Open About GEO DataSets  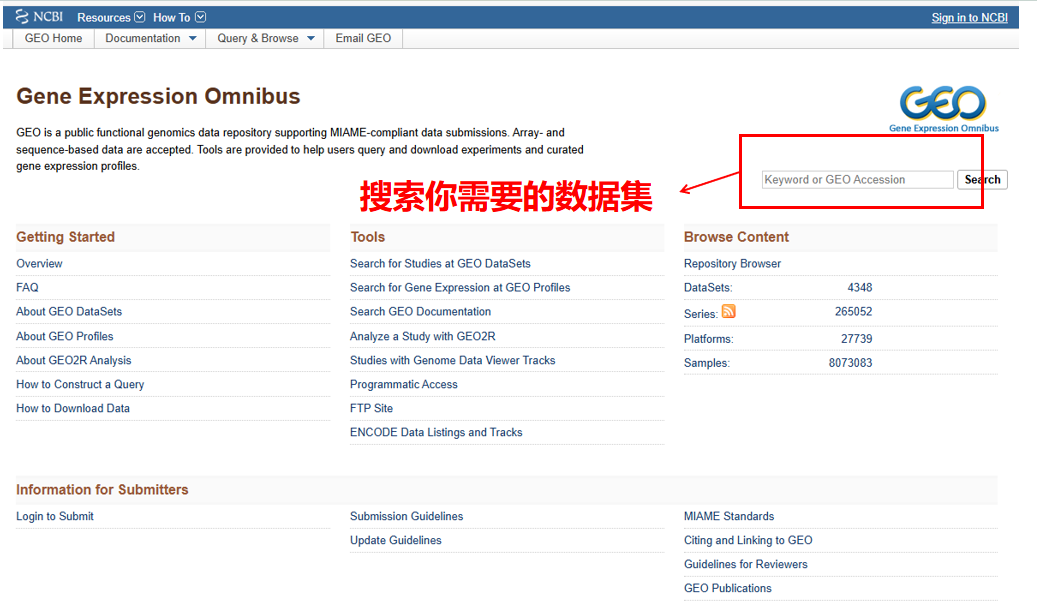click(69, 311)
